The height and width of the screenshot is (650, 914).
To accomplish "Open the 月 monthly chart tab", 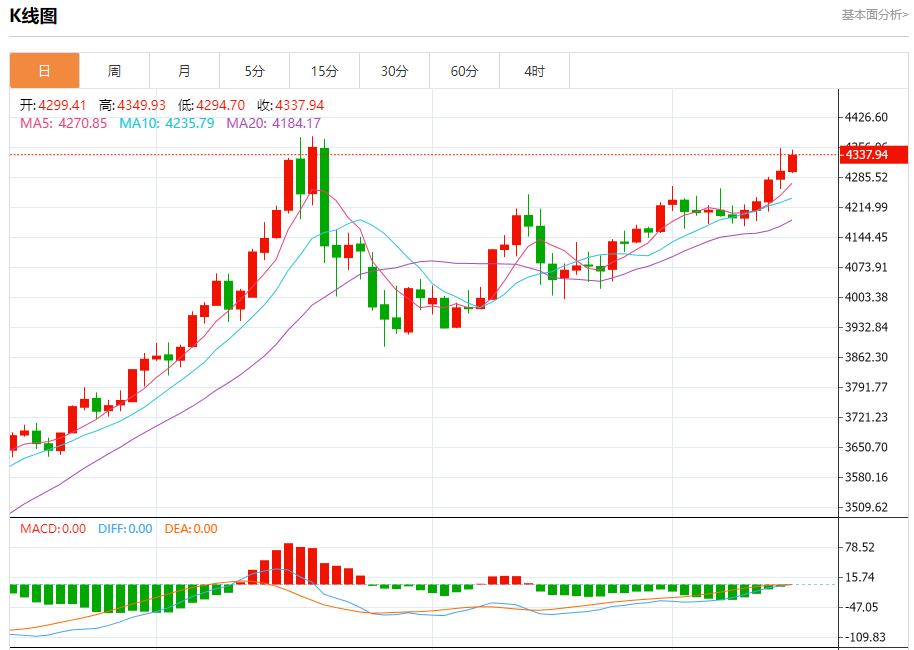I will pos(184,71).
